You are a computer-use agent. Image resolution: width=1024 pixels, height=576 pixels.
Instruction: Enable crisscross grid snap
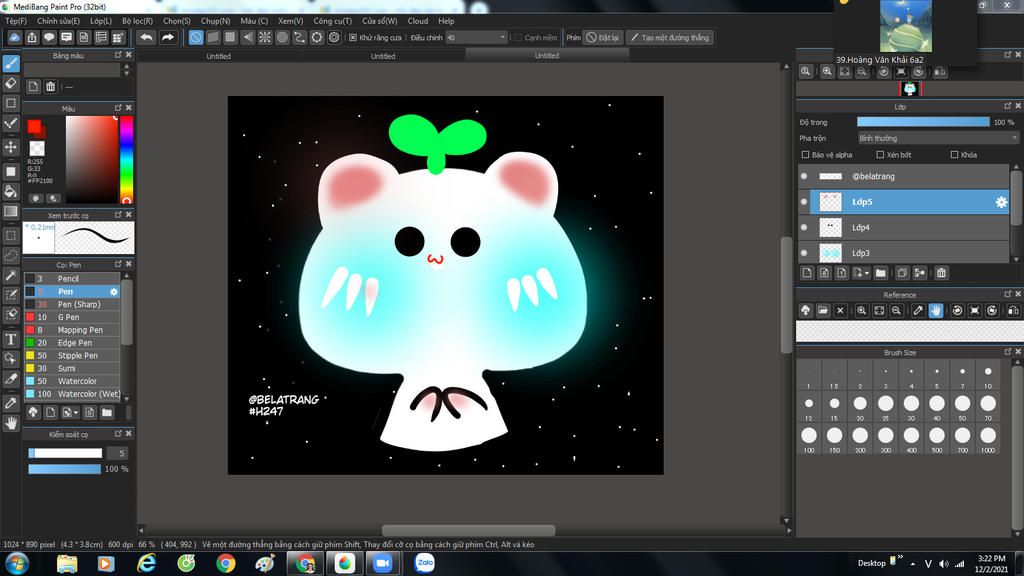coord(230,37)
